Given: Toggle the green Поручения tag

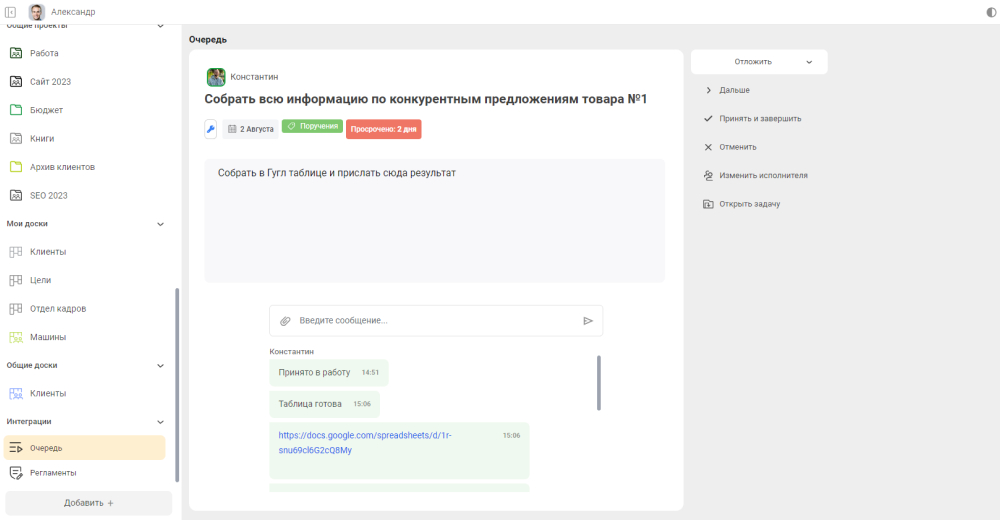Looking at the screenshot, I should (312, 127).
